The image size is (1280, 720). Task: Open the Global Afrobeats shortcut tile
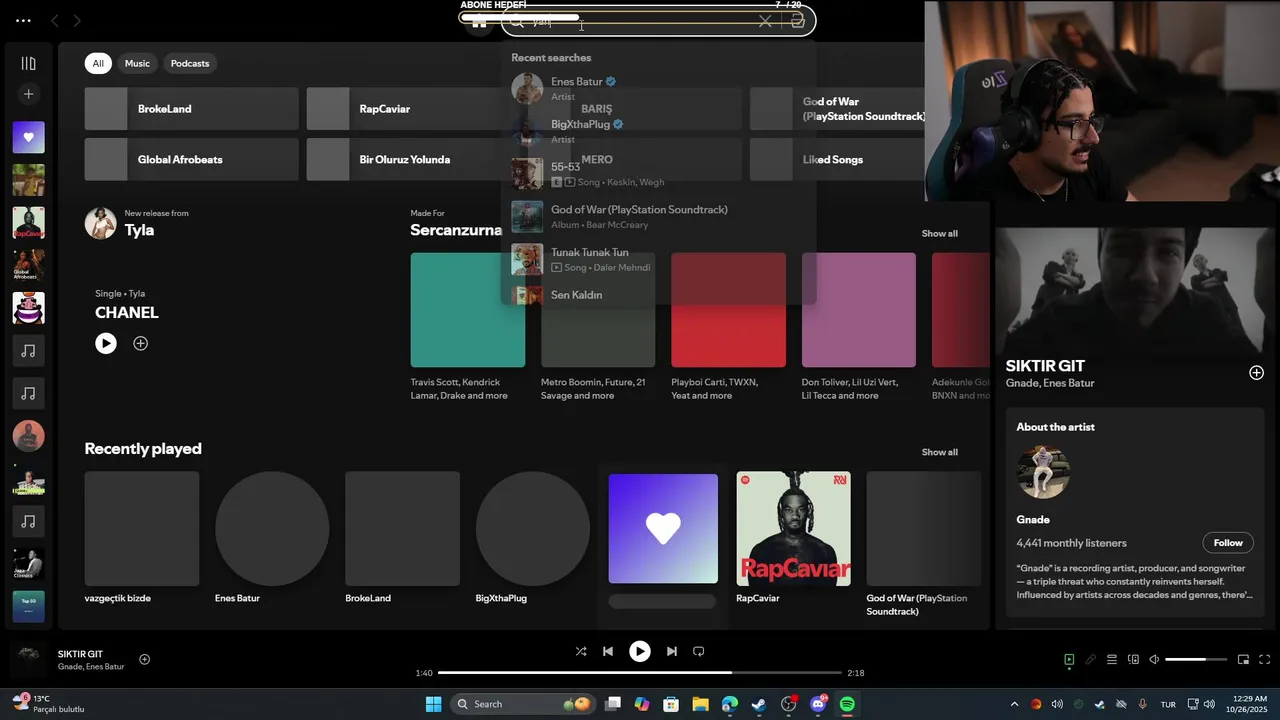click(191, 159)
